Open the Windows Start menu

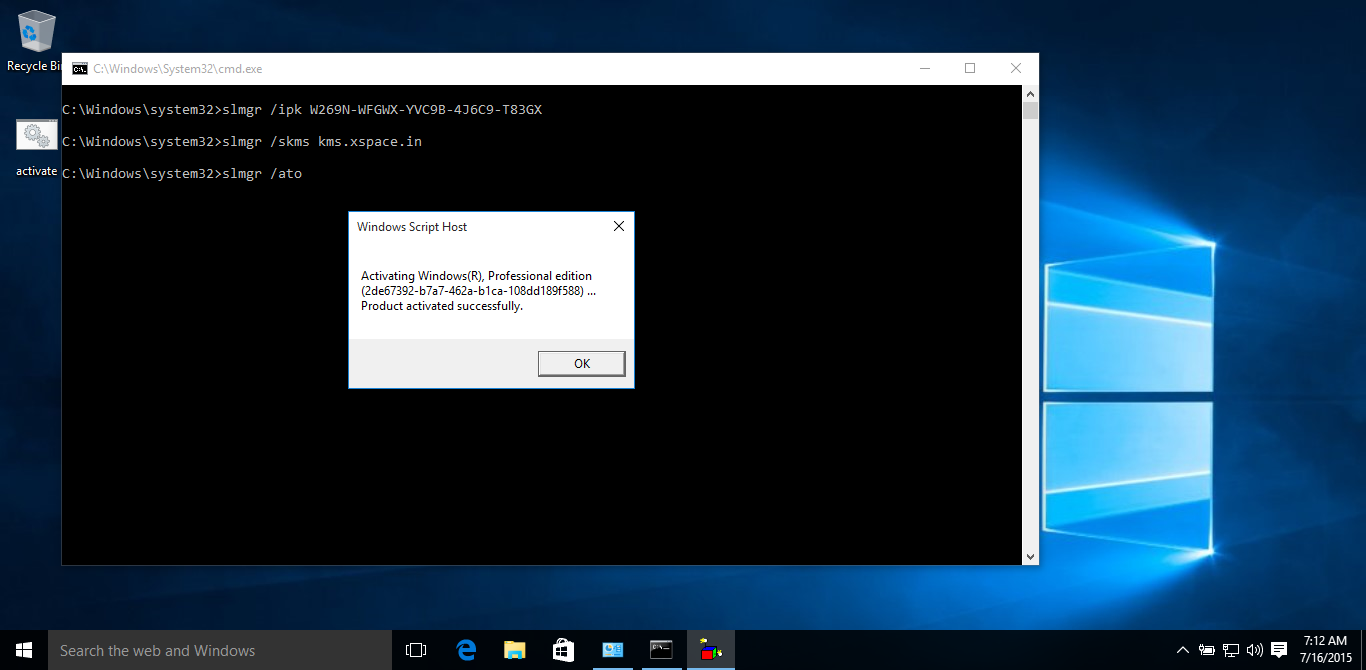[24, 650]
